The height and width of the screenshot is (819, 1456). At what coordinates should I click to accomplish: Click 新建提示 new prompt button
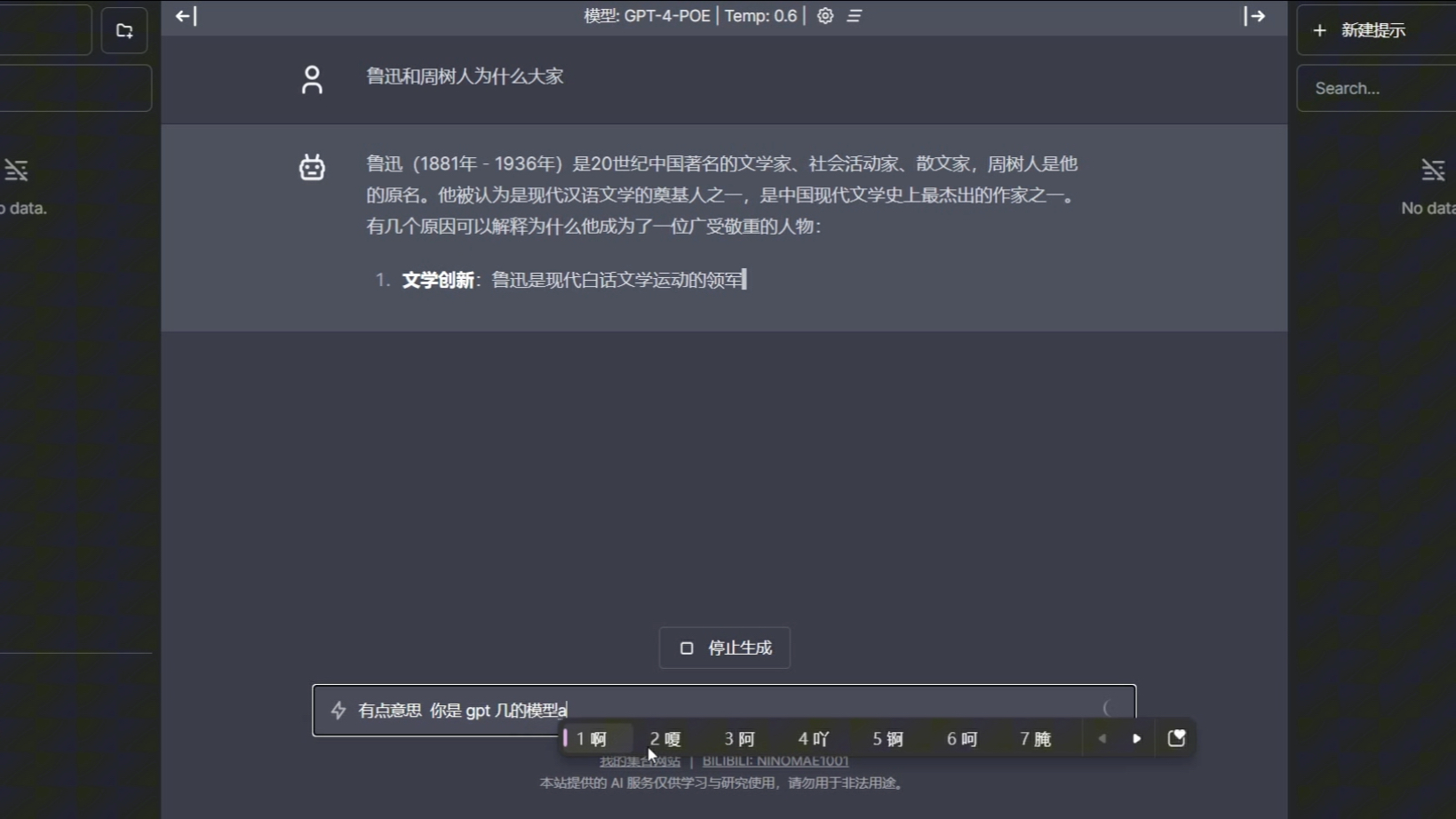coord(1376,30)
